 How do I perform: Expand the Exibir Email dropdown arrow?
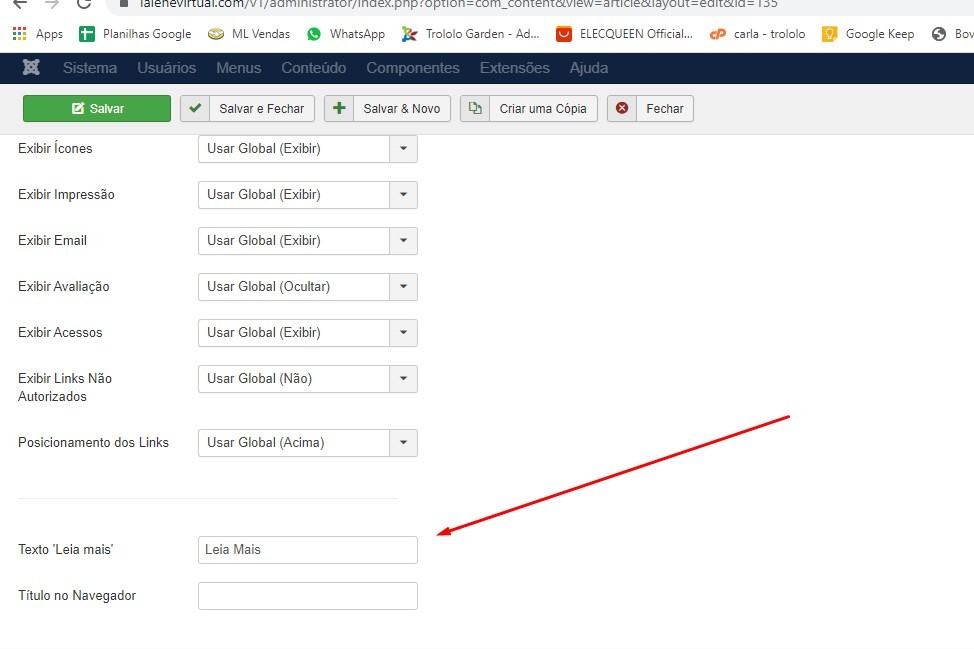403,240
